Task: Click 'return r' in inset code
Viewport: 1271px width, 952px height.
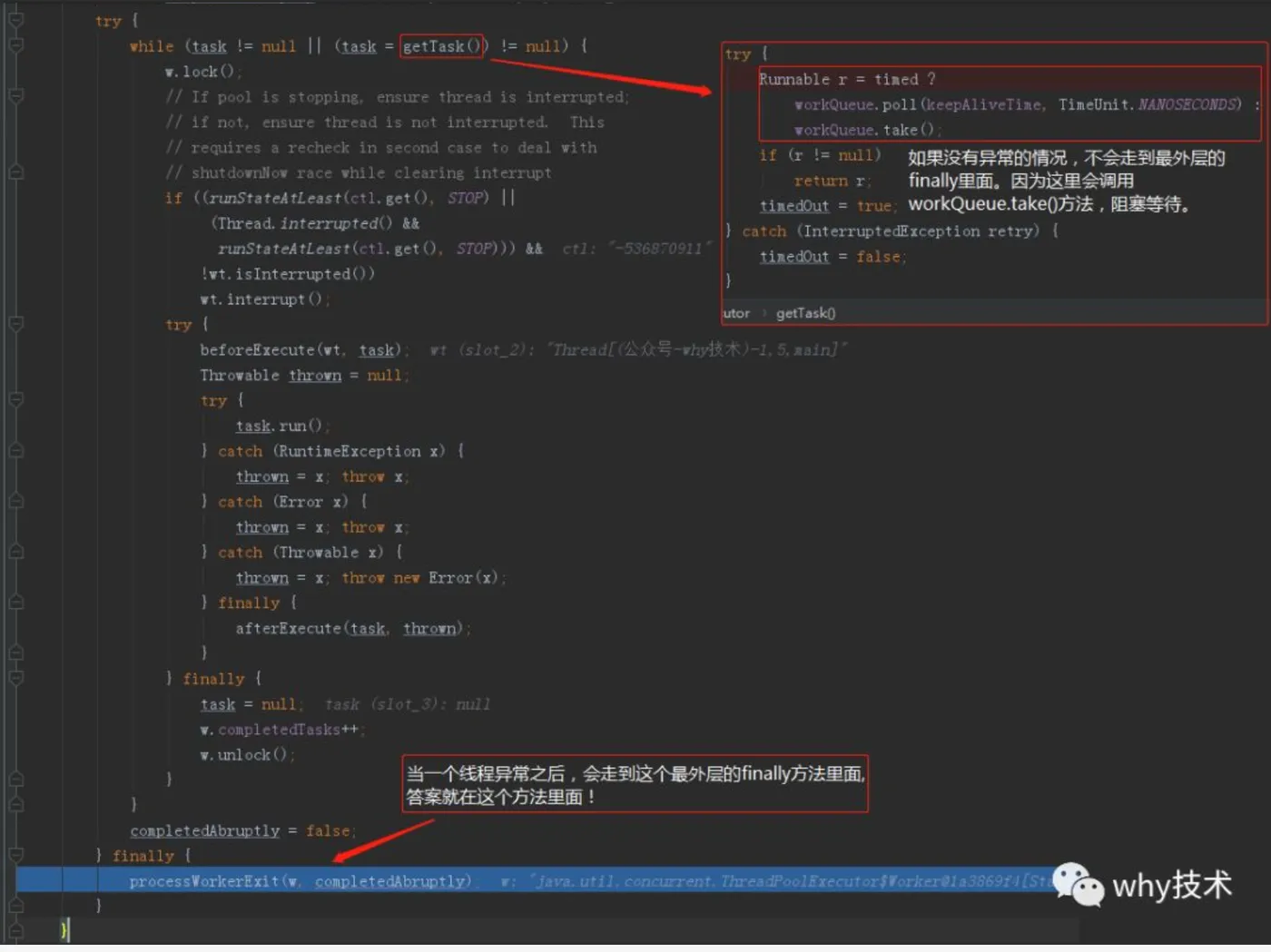Action: click(x=832, y=181)
